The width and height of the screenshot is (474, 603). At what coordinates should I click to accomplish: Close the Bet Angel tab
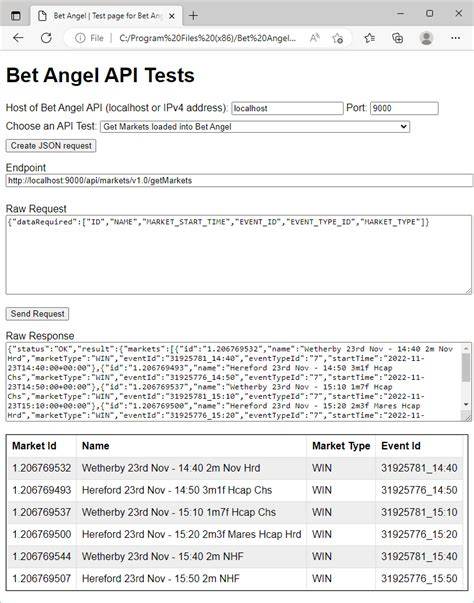point(172,16)
